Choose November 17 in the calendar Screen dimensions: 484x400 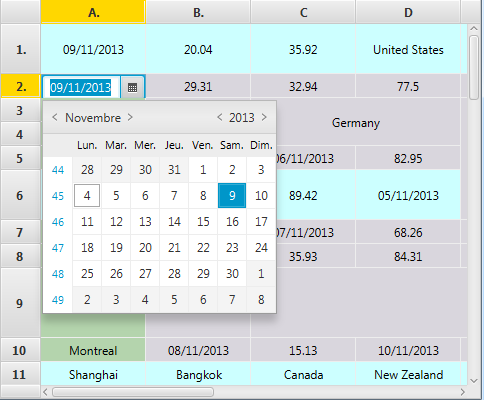261,222
